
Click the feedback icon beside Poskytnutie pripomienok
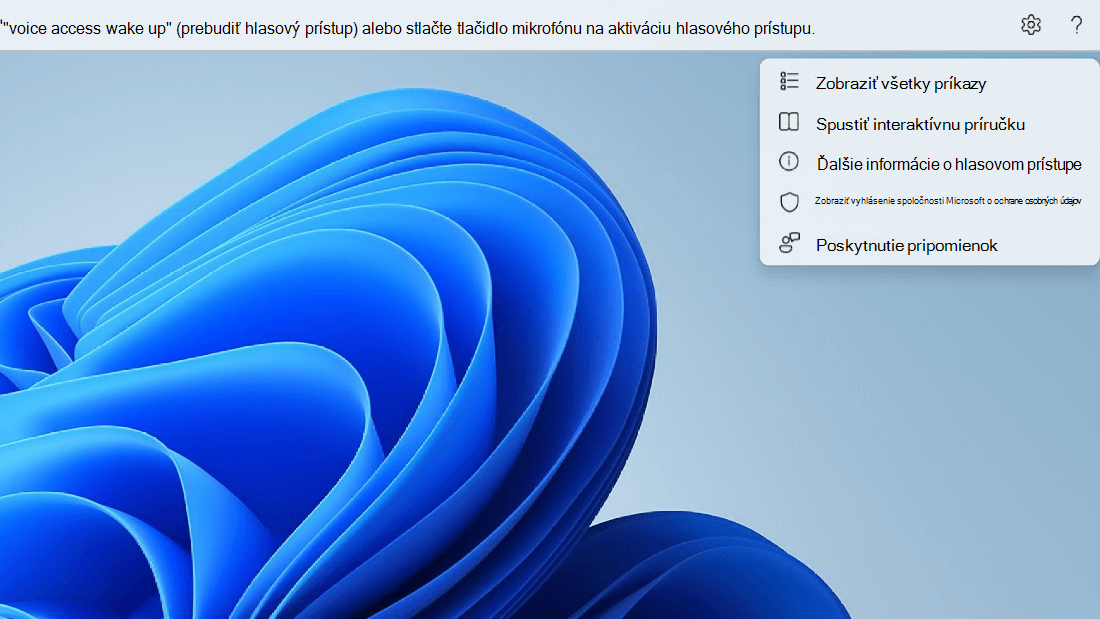pos(789,243)
